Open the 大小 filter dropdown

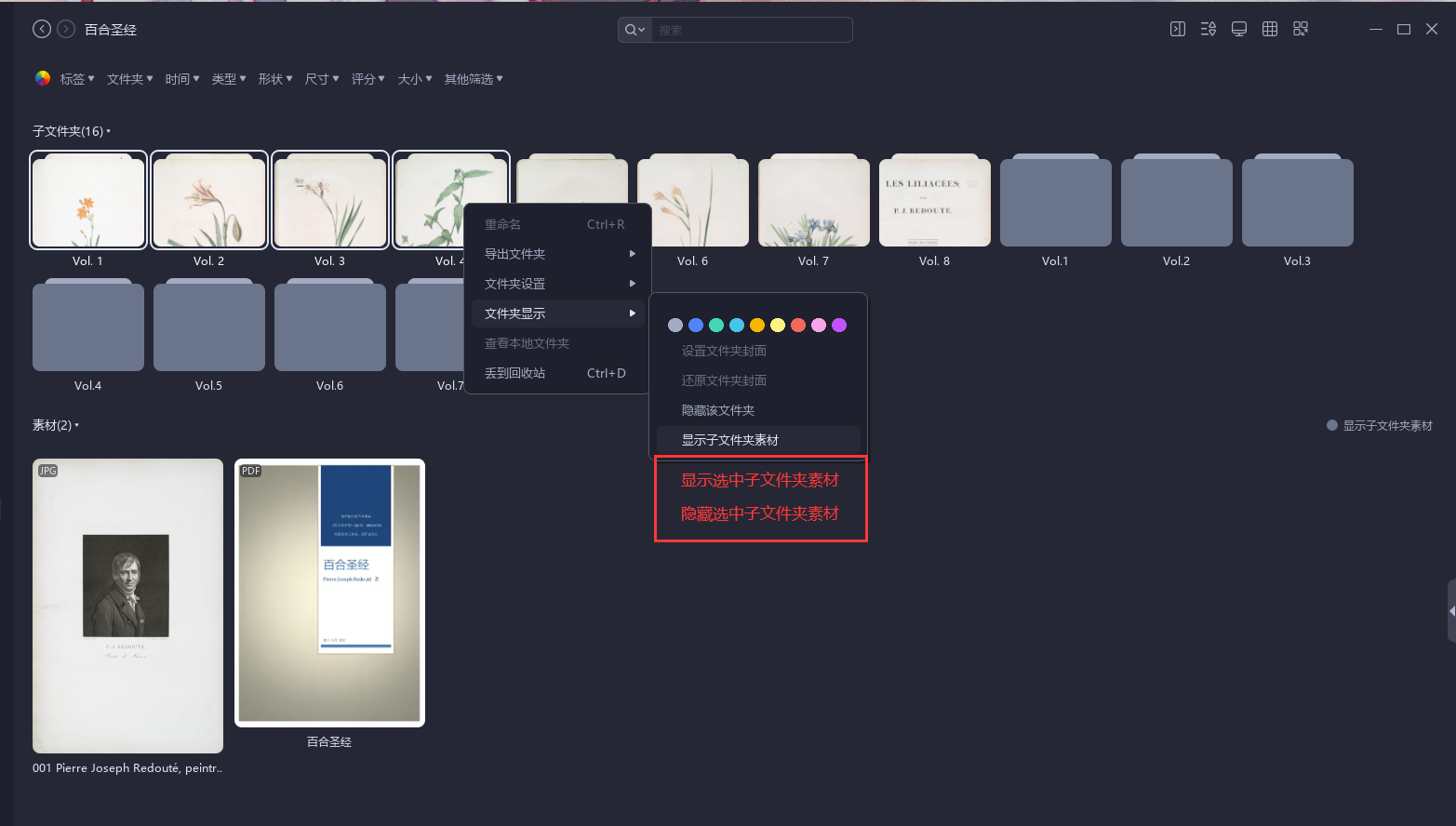click(x=415, y=79)
